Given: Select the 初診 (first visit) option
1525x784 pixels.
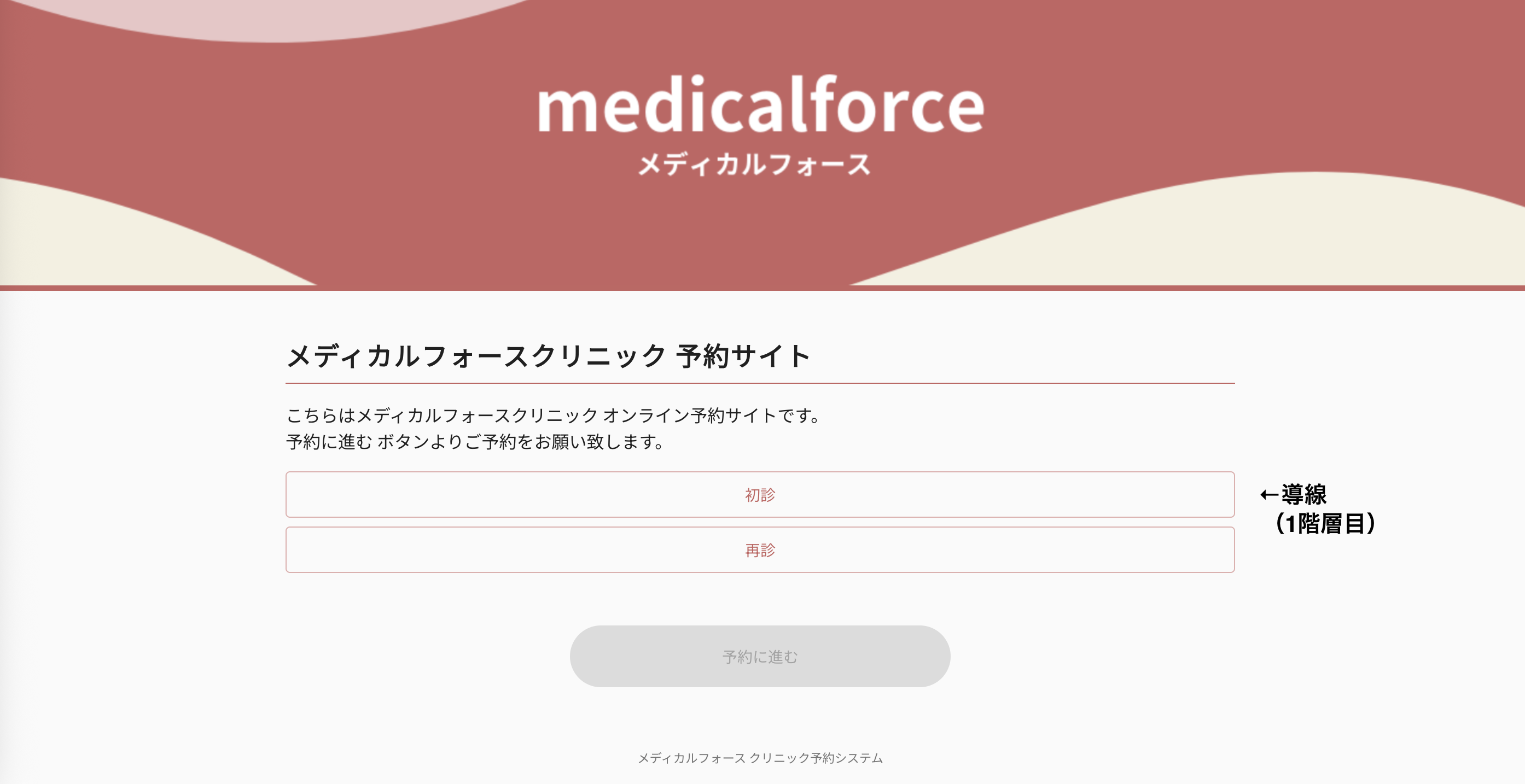Looking at the screenshot, I should pos(760,495).
